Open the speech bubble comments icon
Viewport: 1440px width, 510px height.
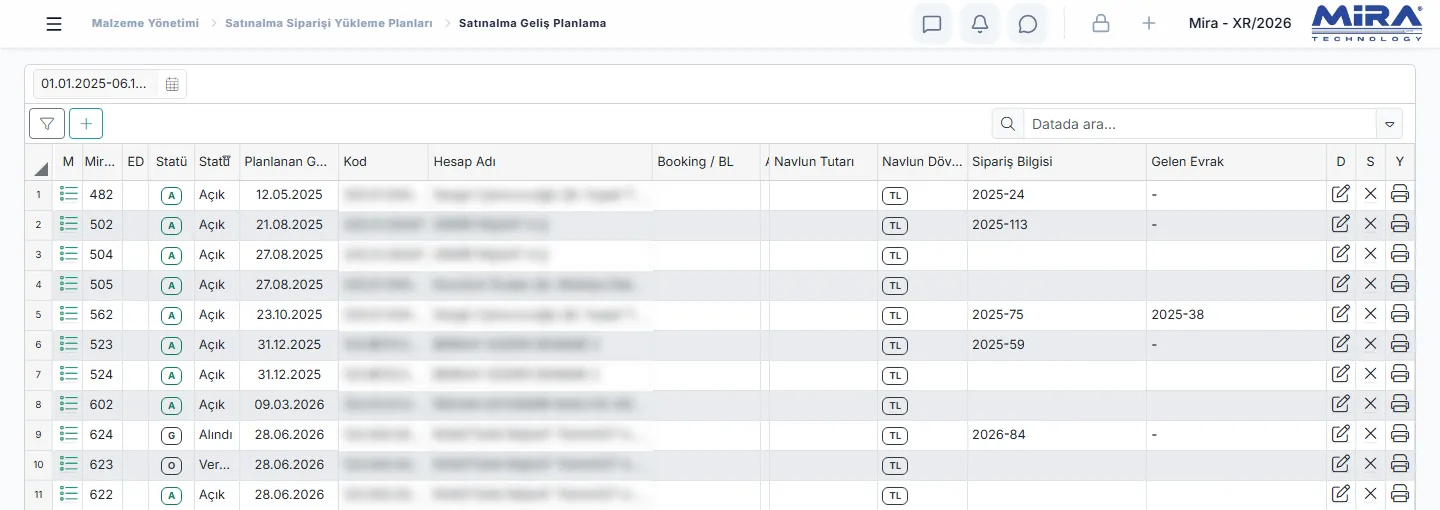1028,24
